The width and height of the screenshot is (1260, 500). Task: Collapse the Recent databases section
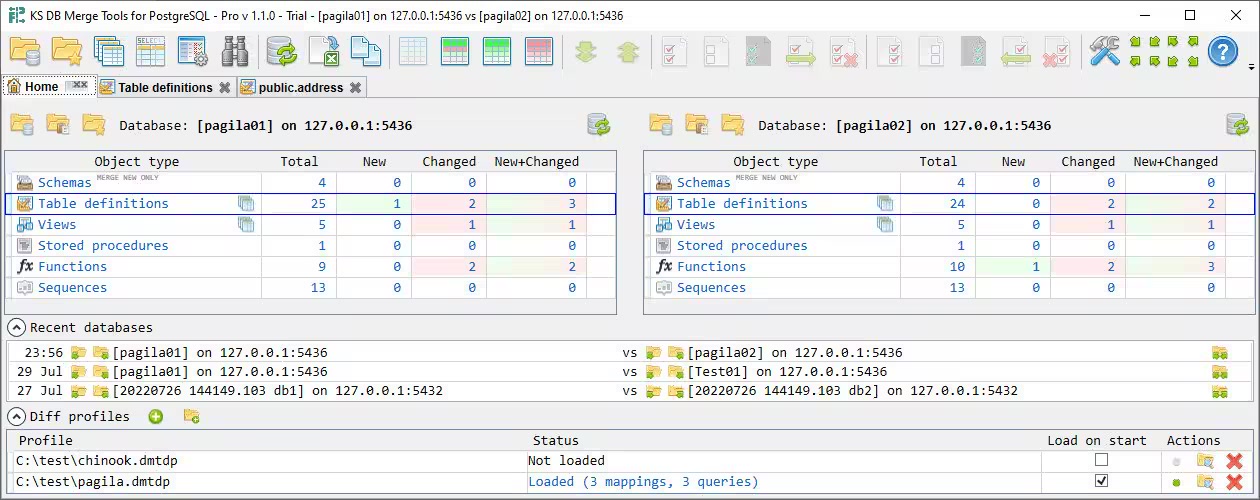click(16, 328)
